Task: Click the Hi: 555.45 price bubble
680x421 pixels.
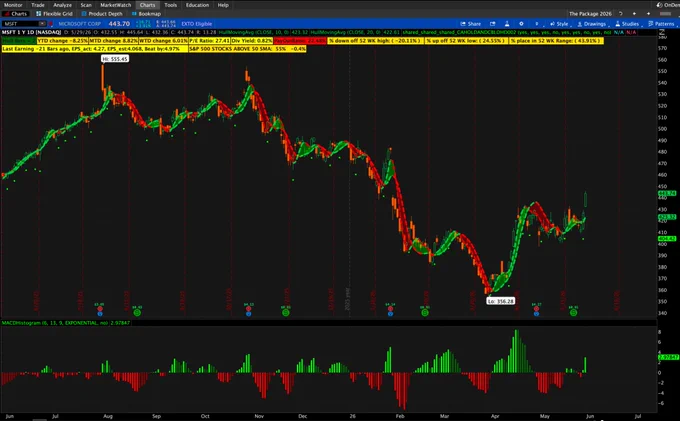Action: (x=115, y=59)
